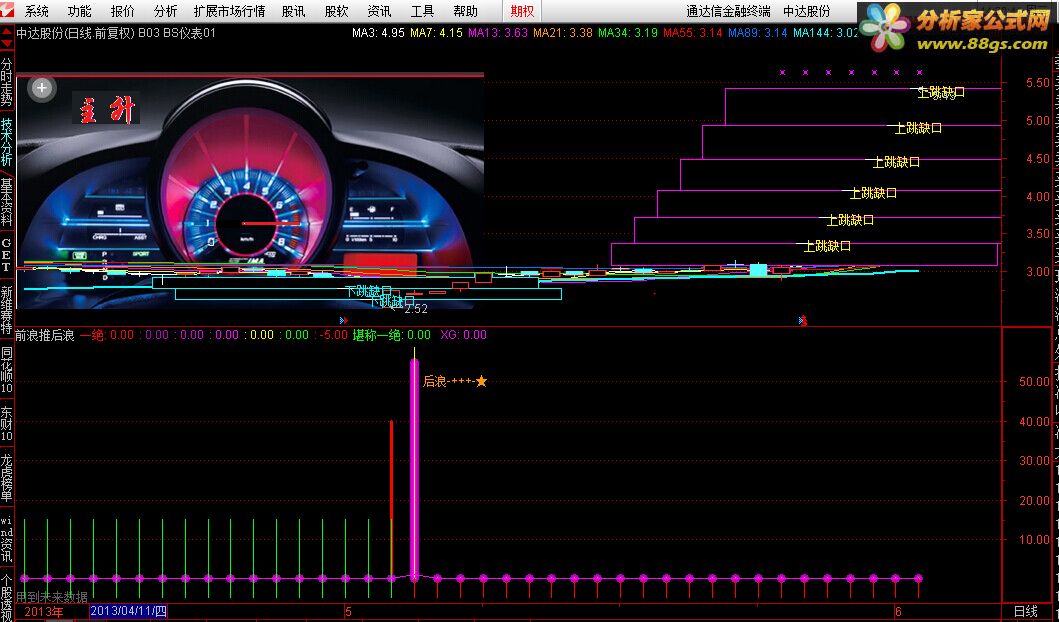Open the 工具 menu

point(422,11)
